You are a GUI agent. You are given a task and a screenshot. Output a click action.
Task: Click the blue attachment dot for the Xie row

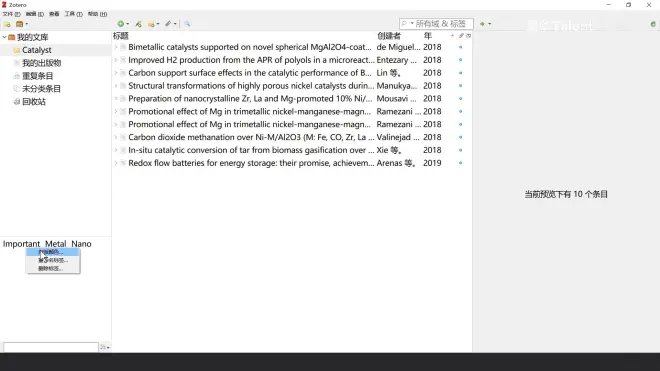460,150
